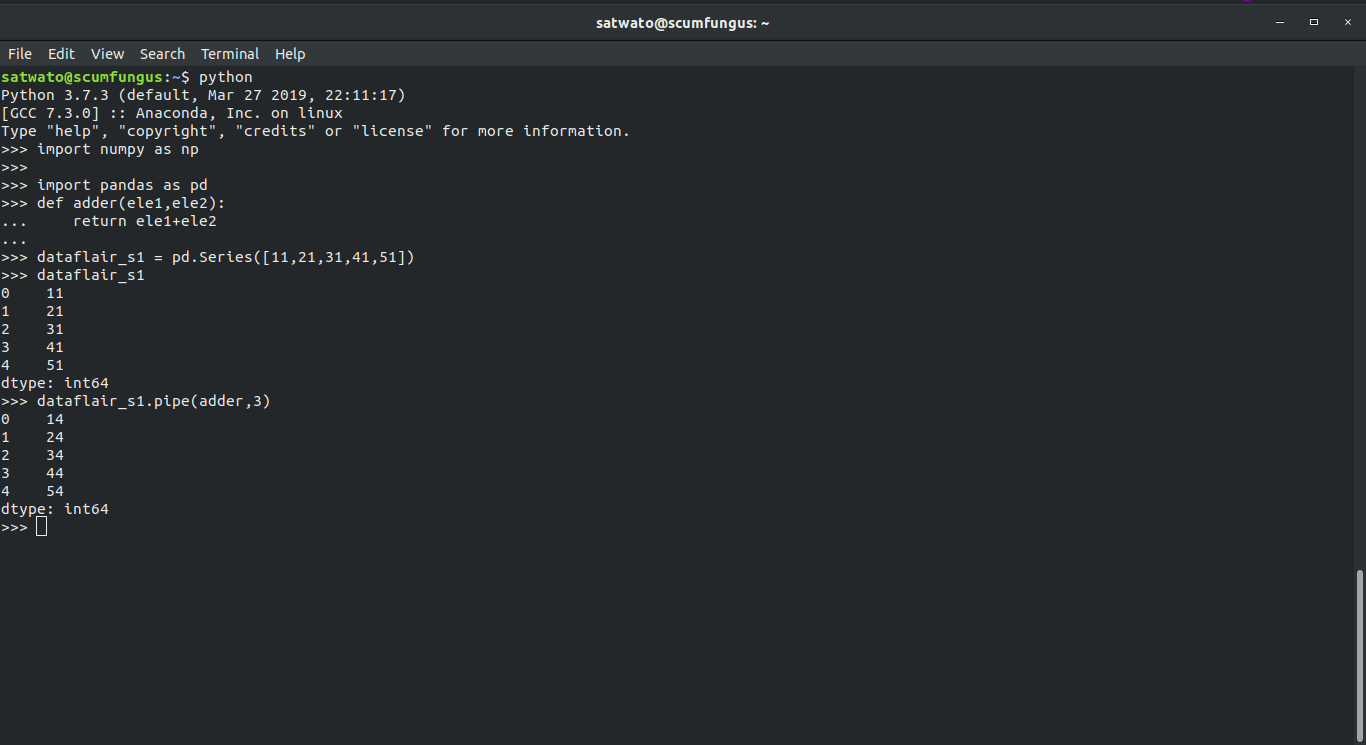This screenshot has height=745, width=1366.
Task: Open the View menu
Action: point(107,53)
